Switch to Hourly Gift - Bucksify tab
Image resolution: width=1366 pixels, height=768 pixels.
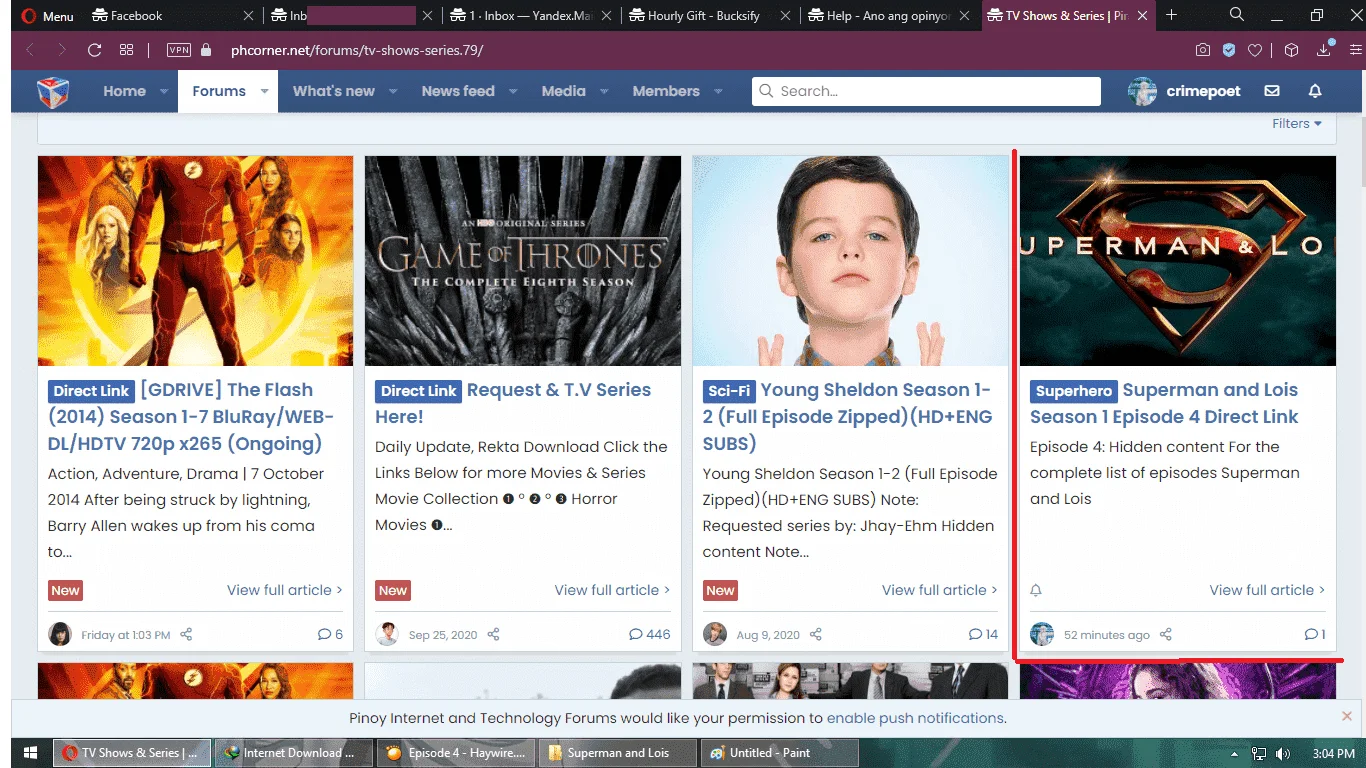coord(709,16)
